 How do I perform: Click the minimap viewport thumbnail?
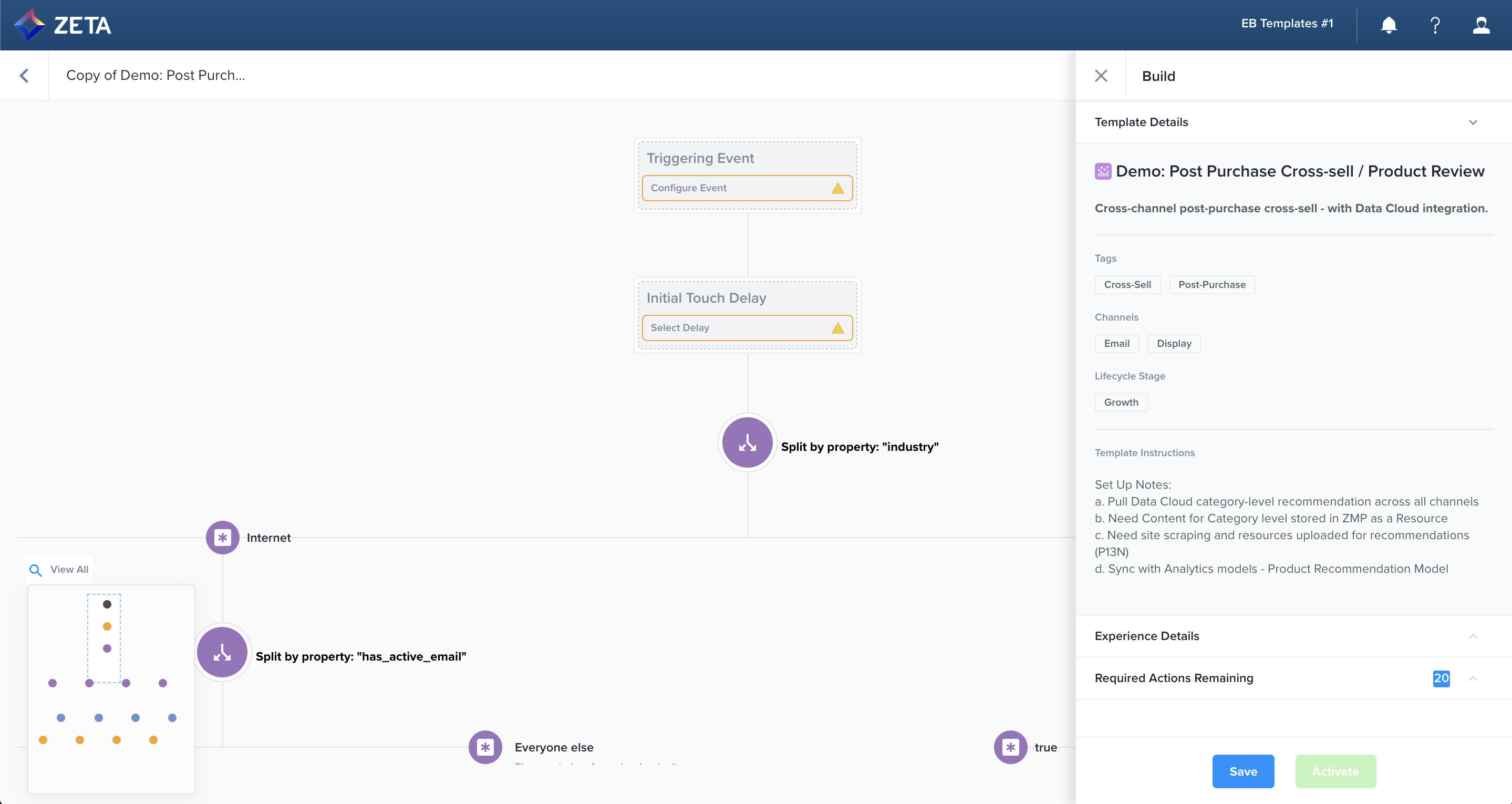(x=104, y=638)
